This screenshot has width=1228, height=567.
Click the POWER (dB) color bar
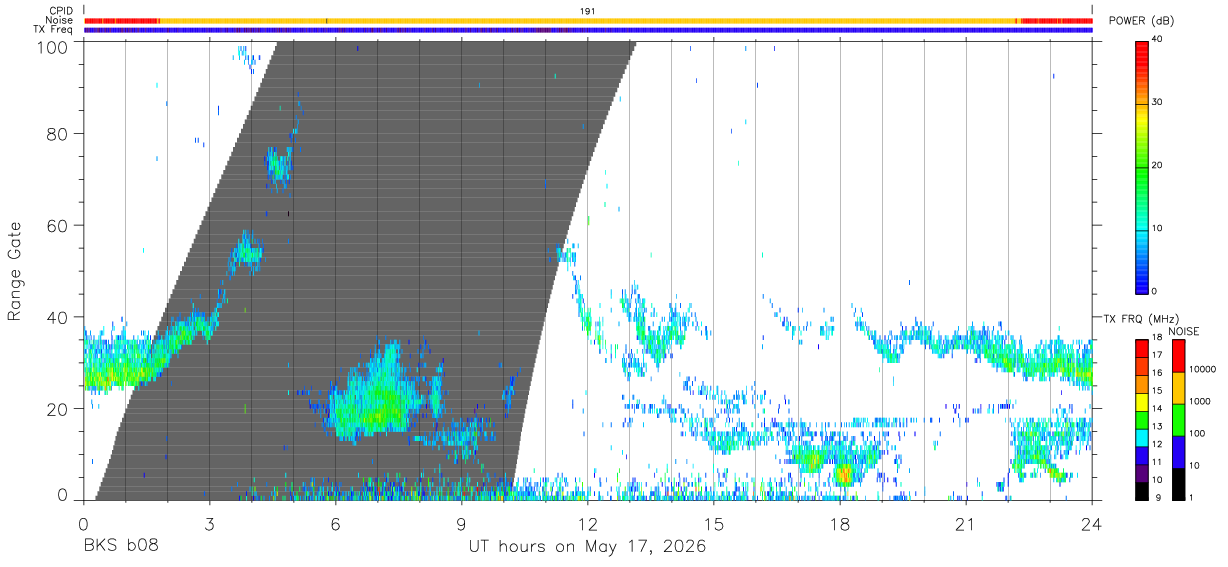1142,166
